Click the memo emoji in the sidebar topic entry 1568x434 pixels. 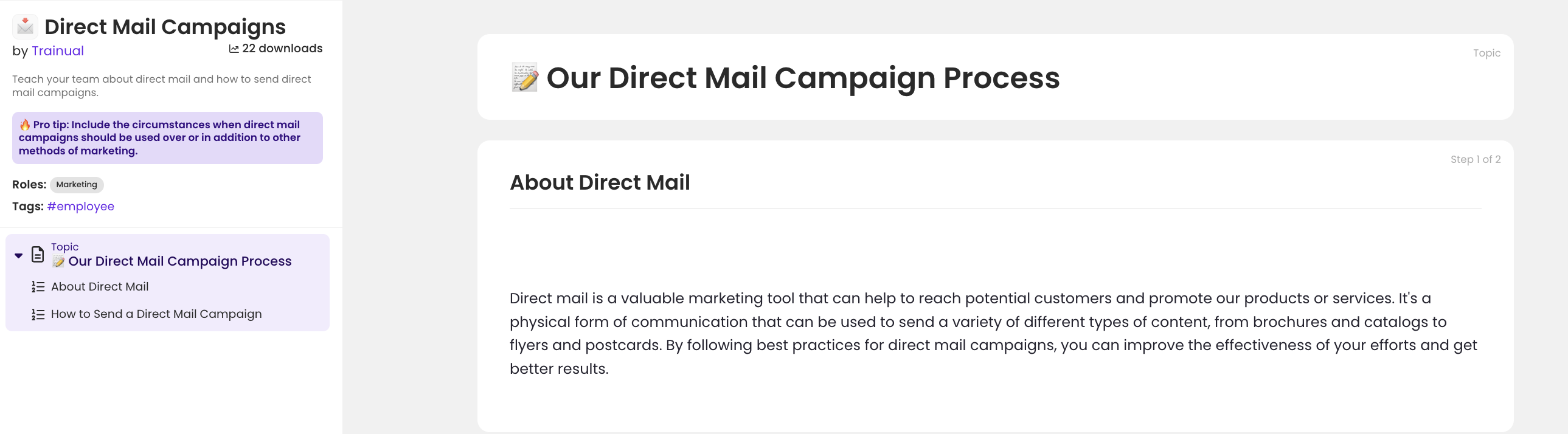[58, 261]
